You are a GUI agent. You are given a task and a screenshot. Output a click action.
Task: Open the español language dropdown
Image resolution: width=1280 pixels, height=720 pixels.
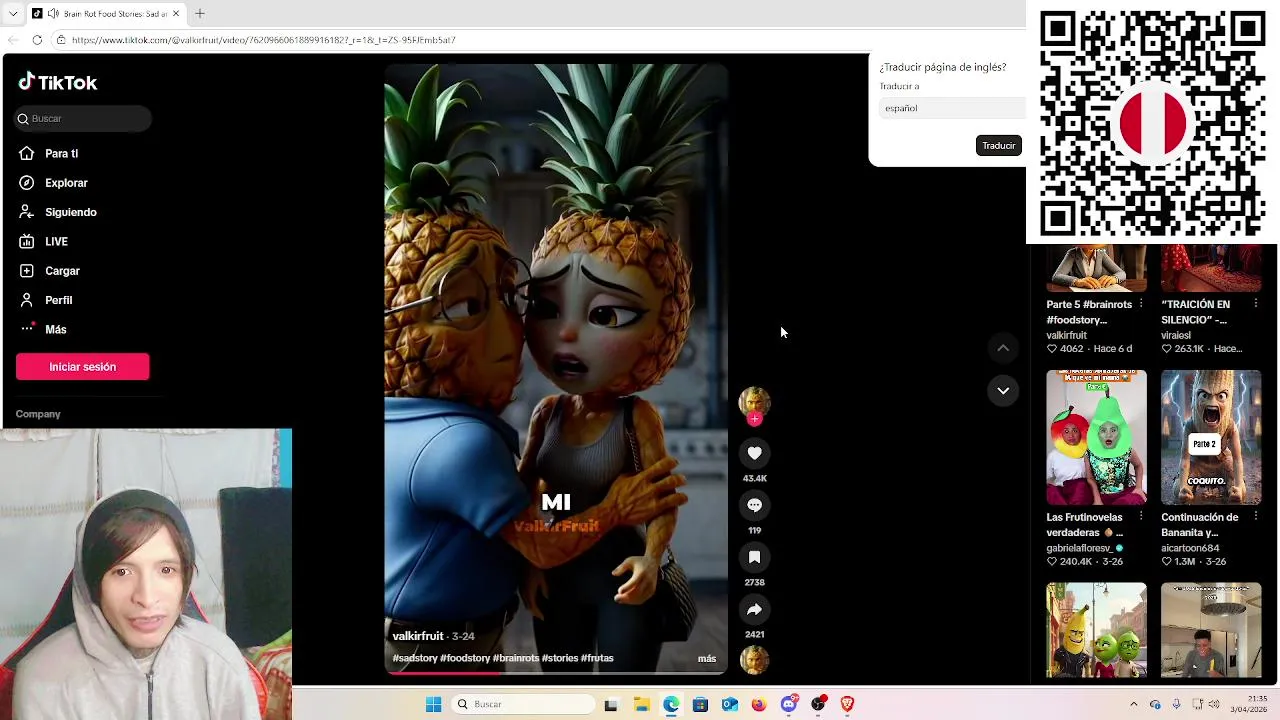coord(952,108)
